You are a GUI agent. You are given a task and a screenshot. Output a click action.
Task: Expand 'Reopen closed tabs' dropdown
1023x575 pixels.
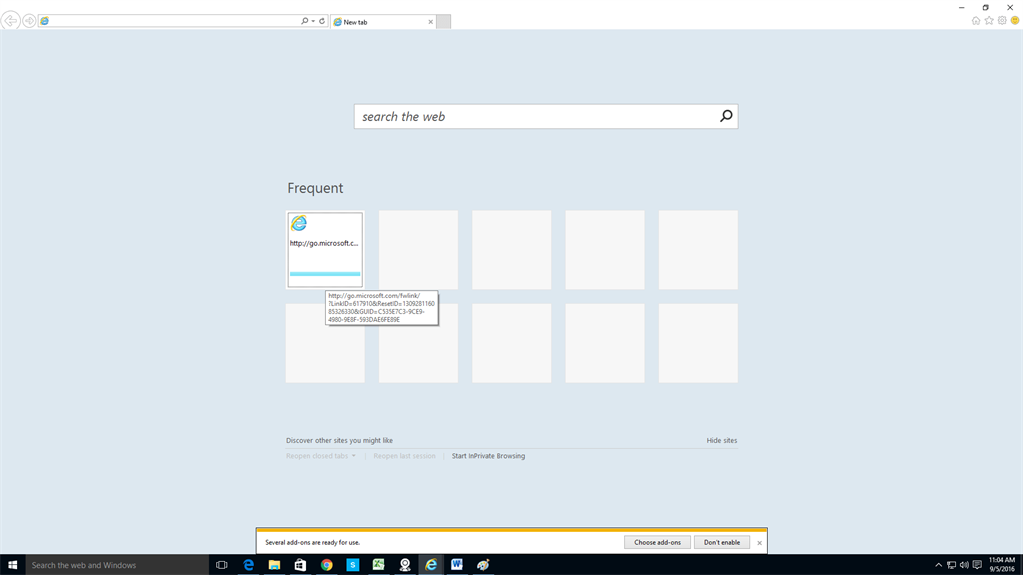[x=321, y=456]
